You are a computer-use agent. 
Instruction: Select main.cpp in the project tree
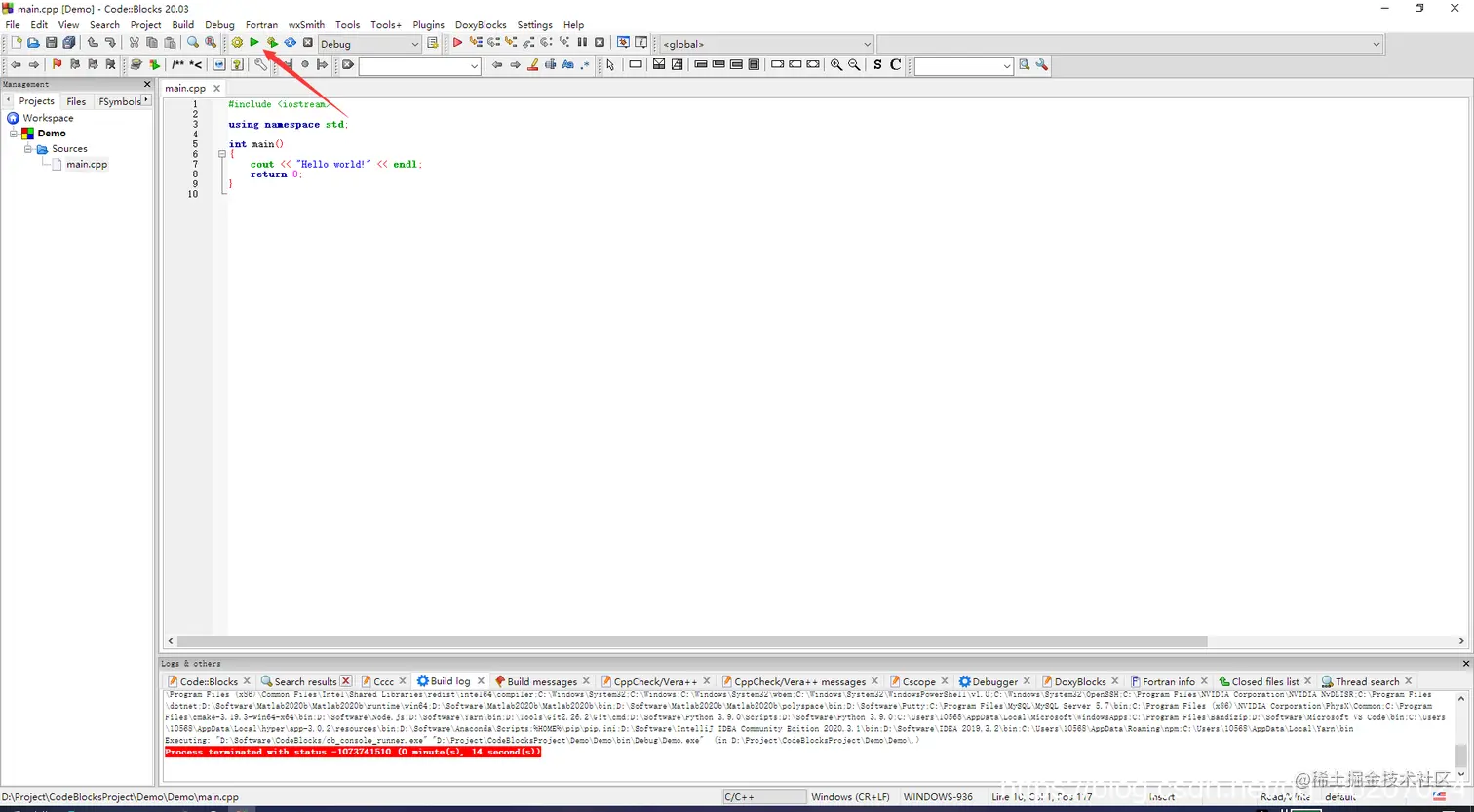point(87,164)
